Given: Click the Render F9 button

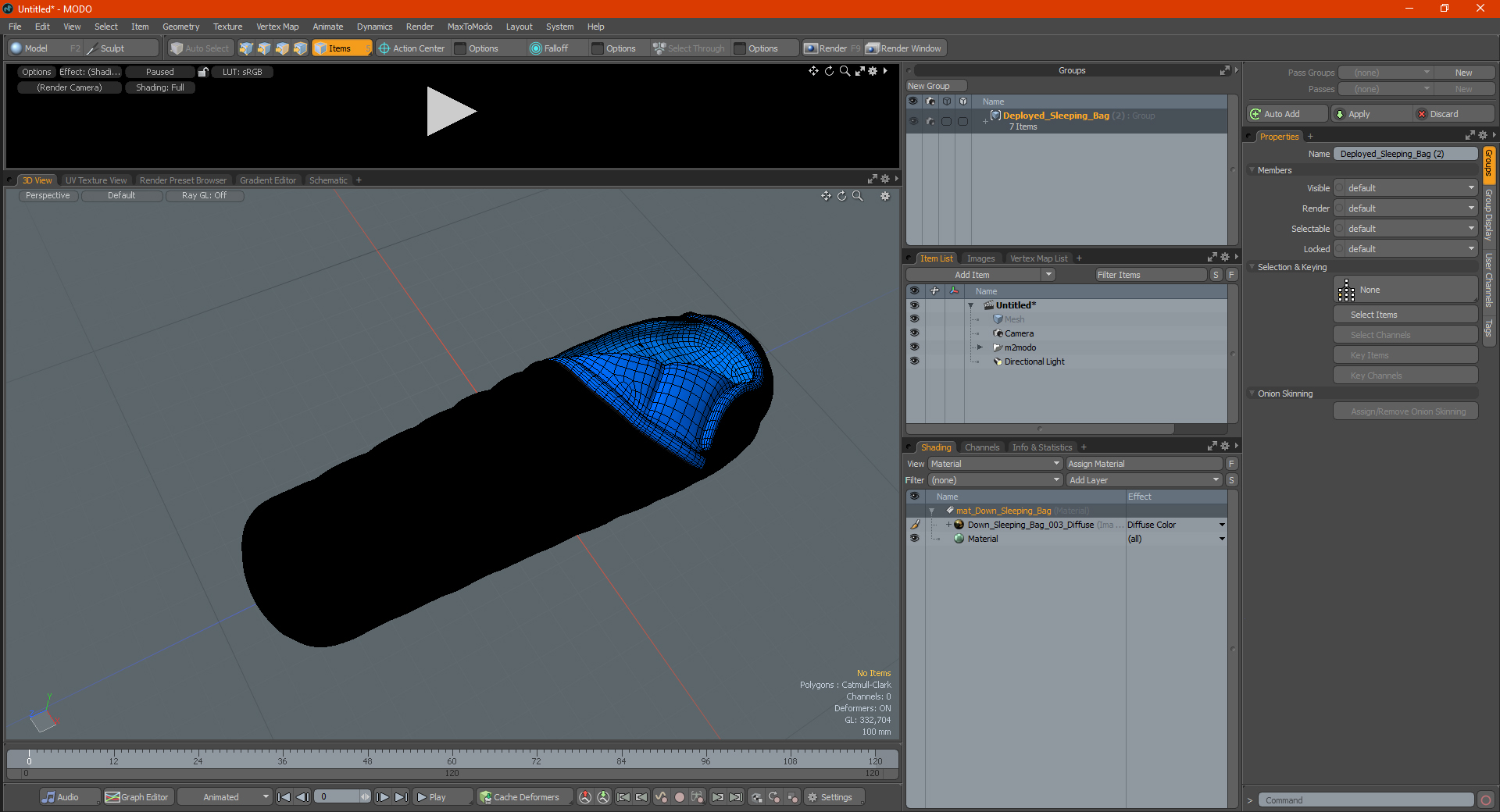Looking at the screenshot, I should [832, 48].
